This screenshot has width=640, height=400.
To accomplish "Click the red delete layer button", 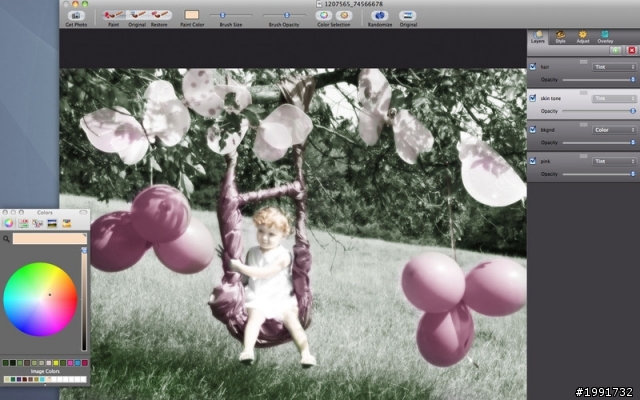I will pyautogui.click(x=630, y=50).
